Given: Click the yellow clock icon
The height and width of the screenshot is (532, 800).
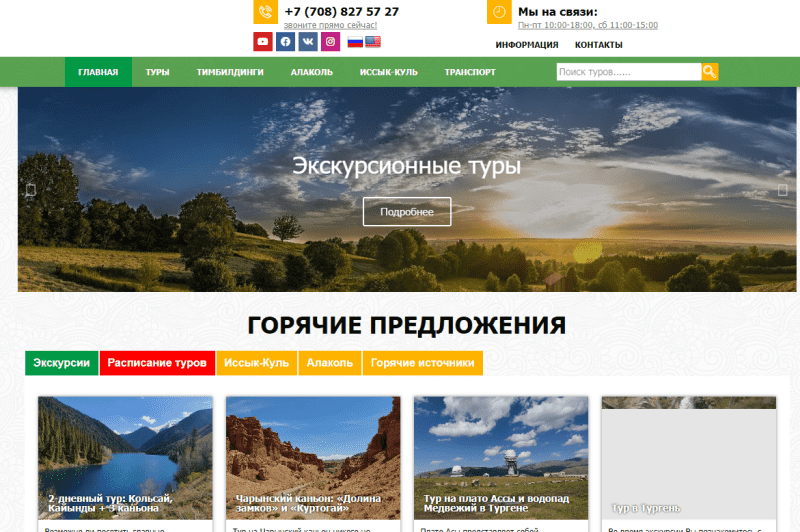Looking at the screenshot, I should tap(499, 12).
